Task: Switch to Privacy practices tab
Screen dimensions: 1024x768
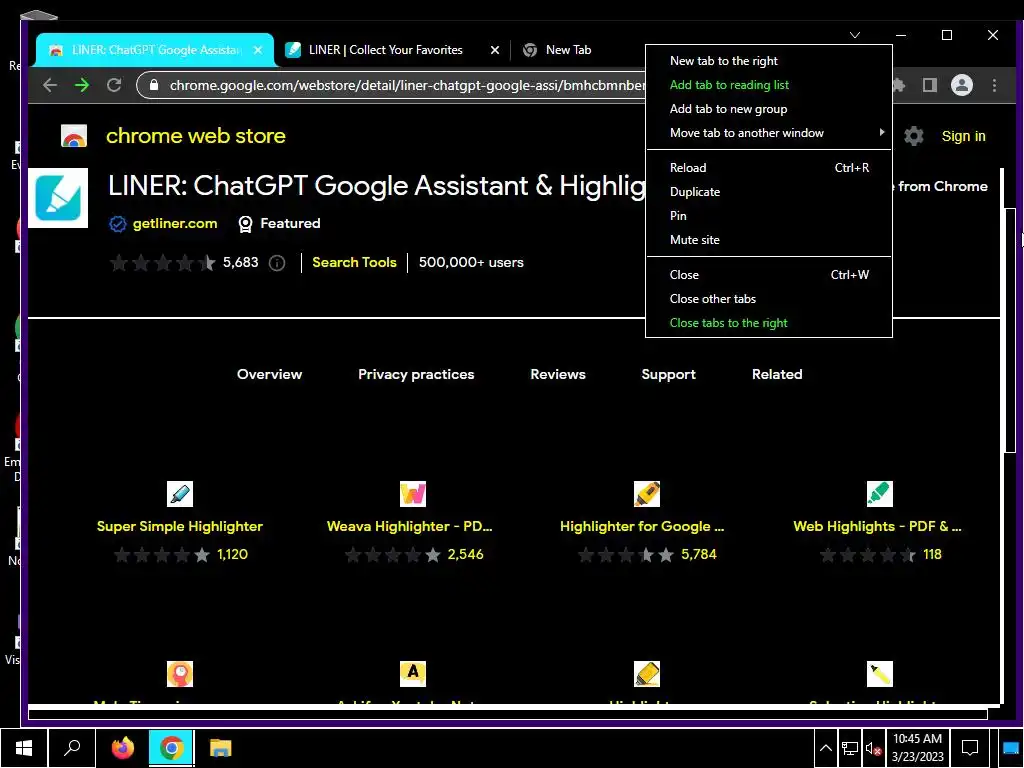Action: (416, 374)
